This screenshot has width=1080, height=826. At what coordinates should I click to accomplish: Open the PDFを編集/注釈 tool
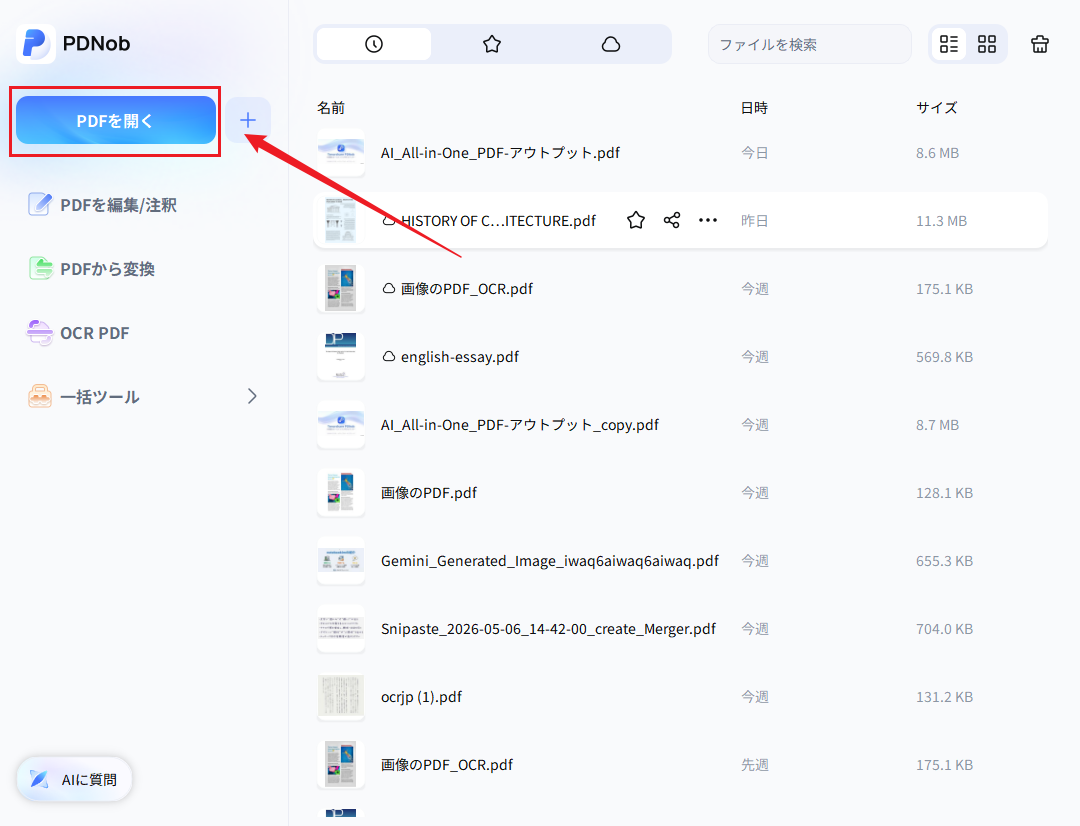(102, 205)
